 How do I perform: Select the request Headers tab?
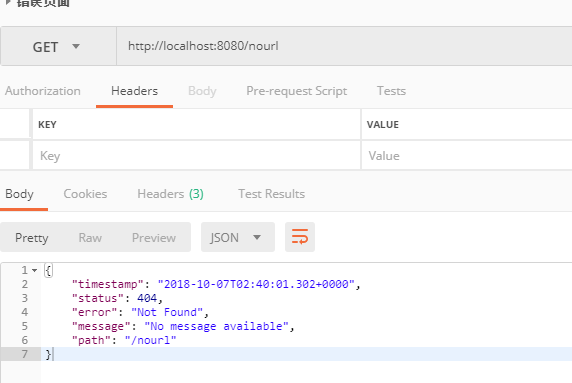pos(134,91)
